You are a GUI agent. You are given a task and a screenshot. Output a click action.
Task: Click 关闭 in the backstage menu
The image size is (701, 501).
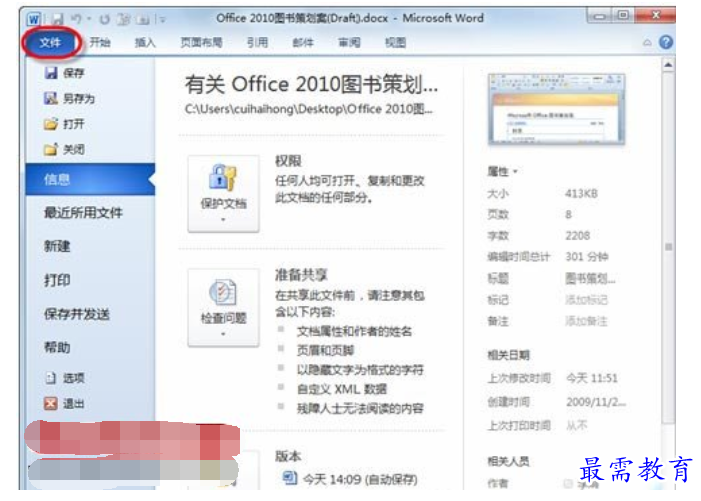coord(65,149)
